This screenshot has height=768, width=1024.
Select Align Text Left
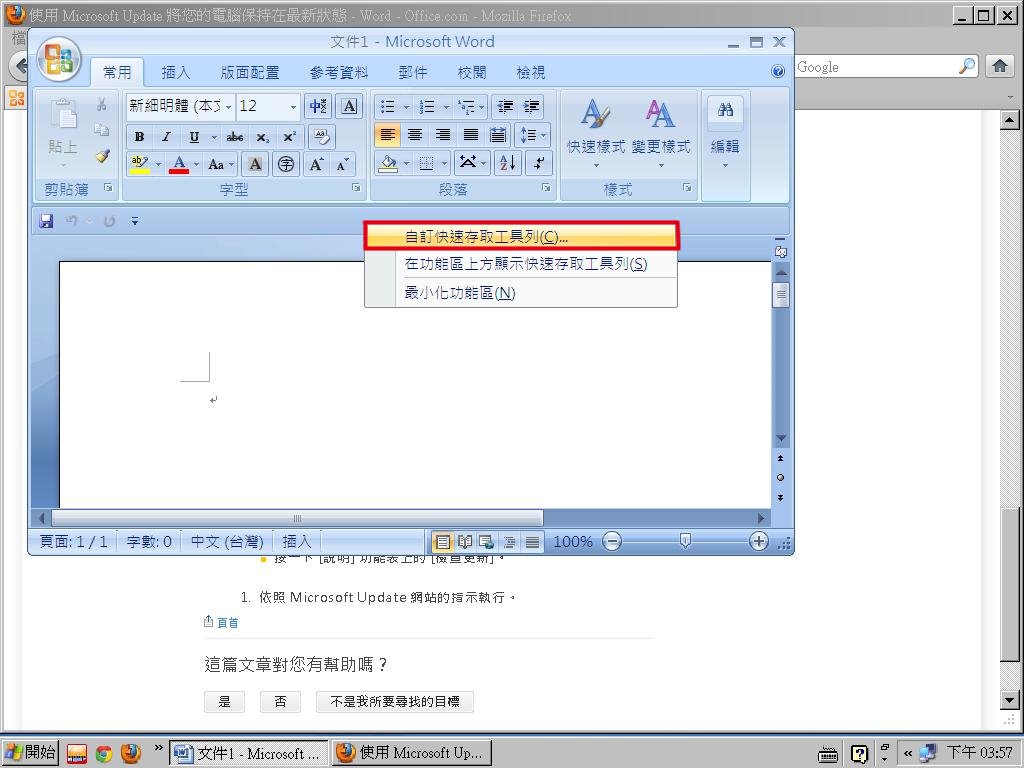tap(387, 135)
